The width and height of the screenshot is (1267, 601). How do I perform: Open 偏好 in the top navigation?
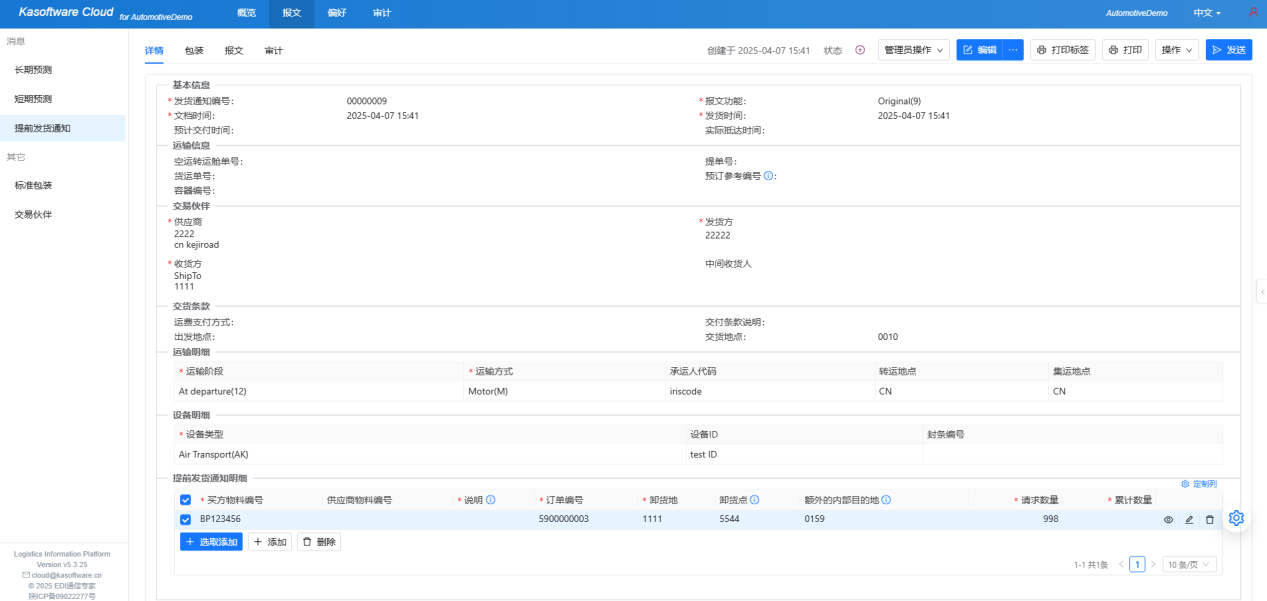click(x=337, y=13)
